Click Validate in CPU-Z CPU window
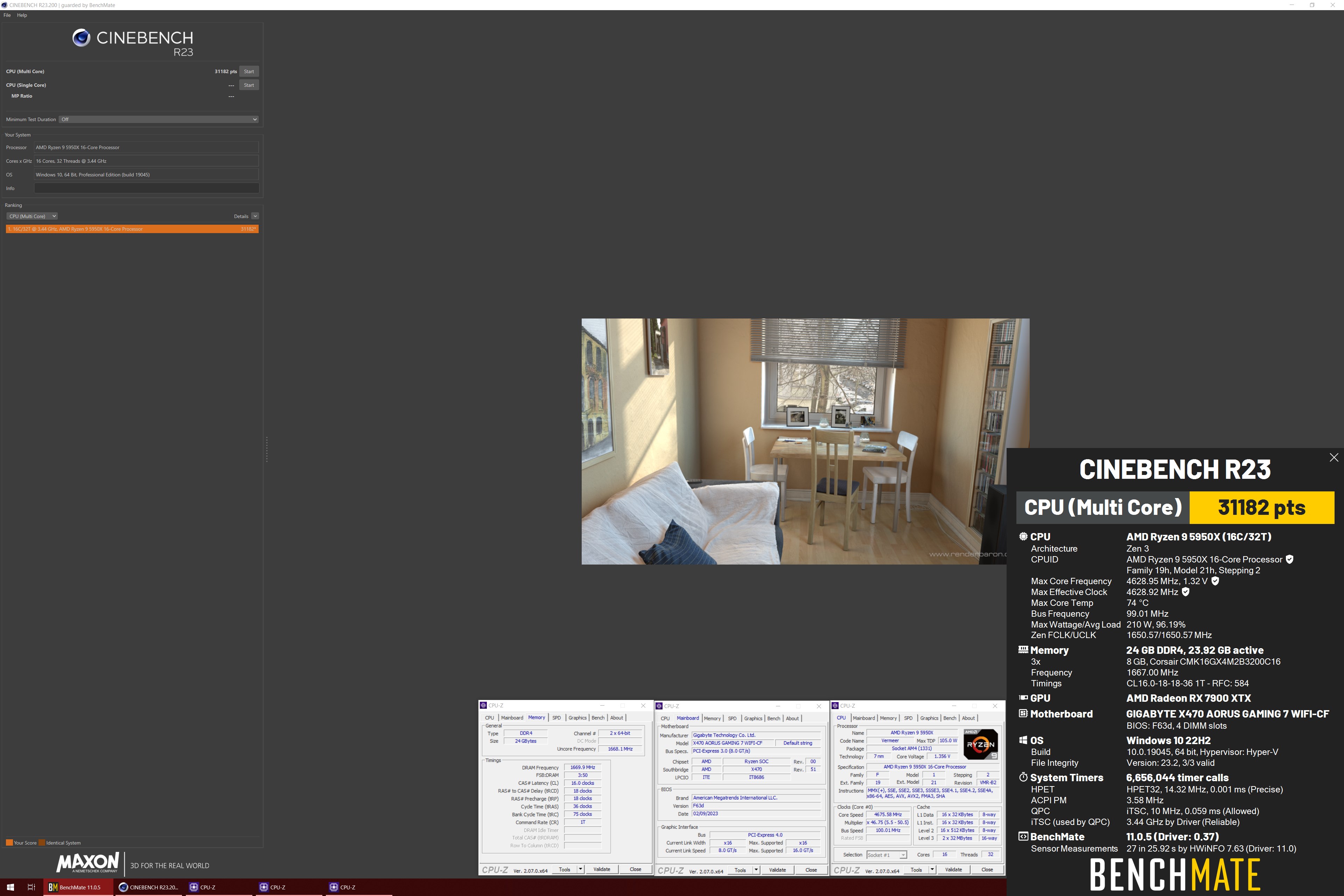This screenshot has height=896, width=1344. pyautogui.click(x=953, y=870)
